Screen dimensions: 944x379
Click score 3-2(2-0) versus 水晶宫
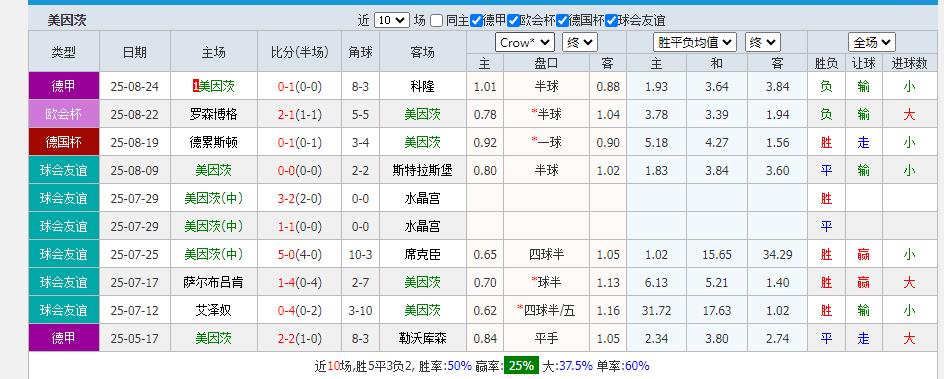(300, 199)
